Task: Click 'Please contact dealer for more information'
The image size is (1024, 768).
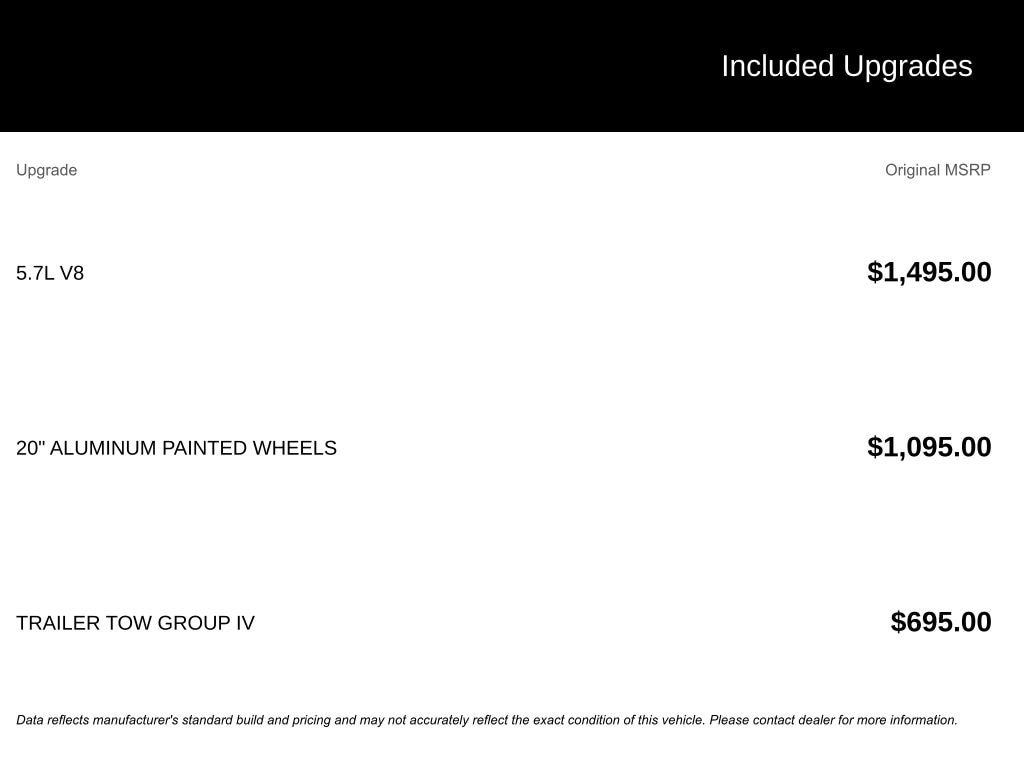Action: click(x=833, y=720)
